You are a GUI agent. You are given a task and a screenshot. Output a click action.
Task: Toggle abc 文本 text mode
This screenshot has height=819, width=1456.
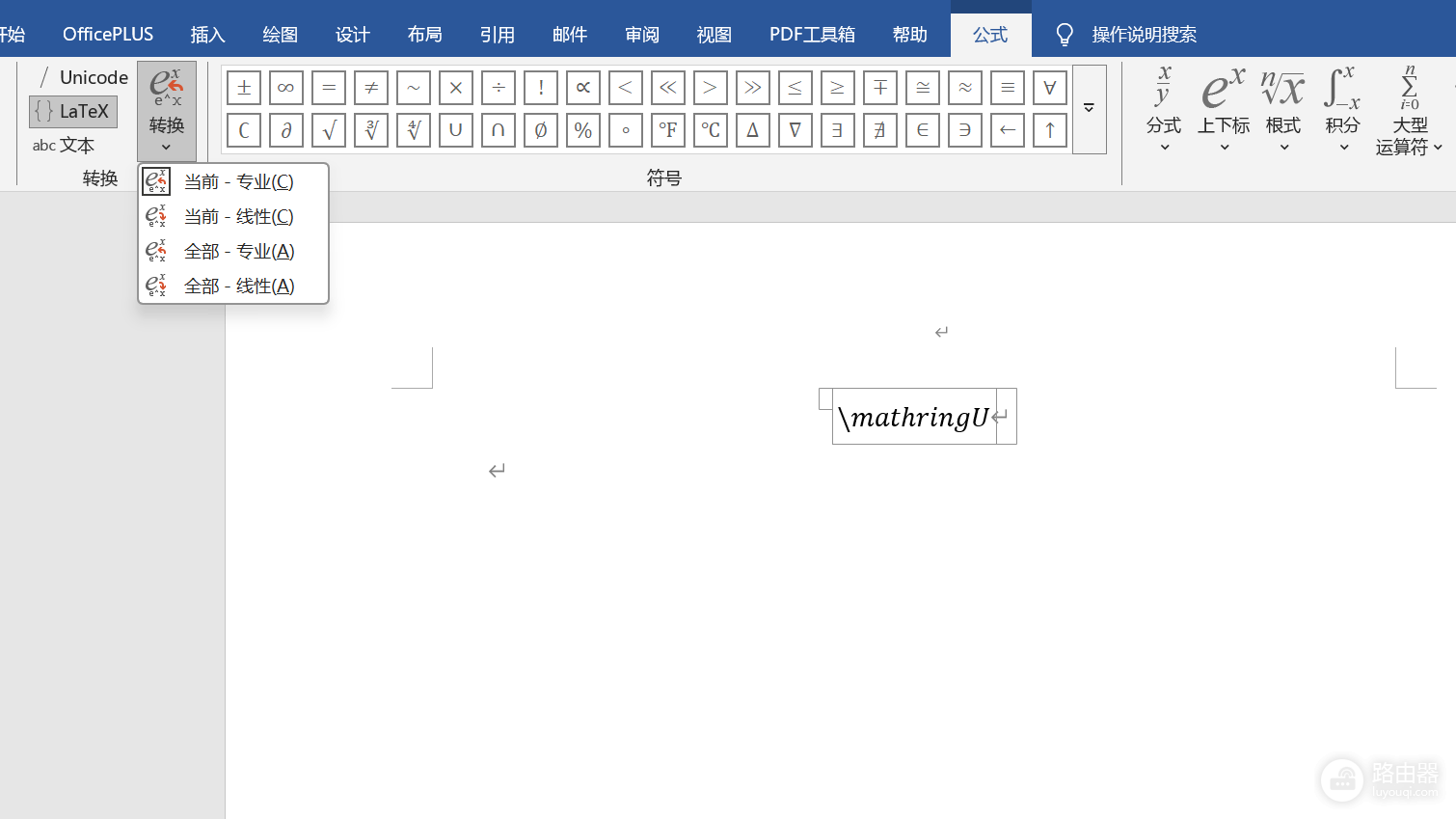pos(64,146)
